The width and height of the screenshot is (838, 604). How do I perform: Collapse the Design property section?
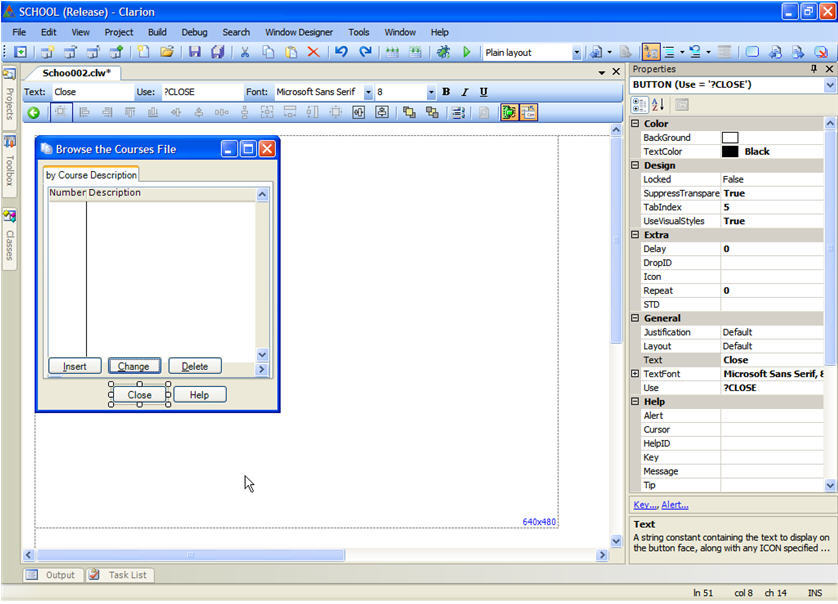[x=635, y=165]
